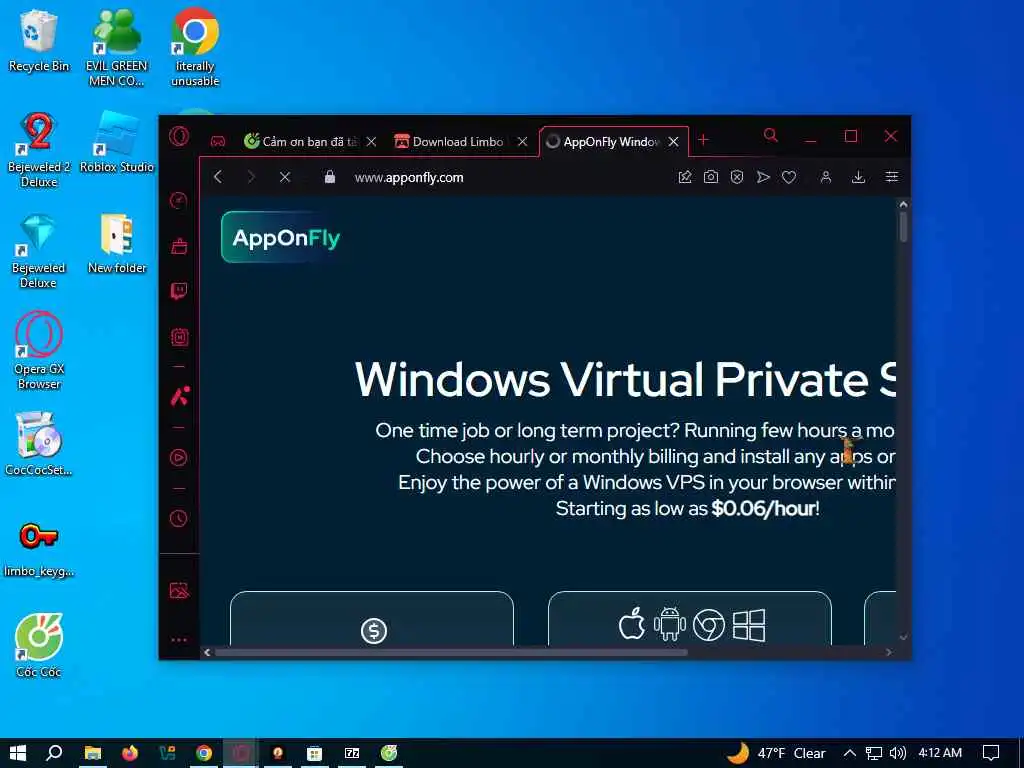This screenshot has width=1024, height=768.
Task: Click the vertical scrollbar down arrow
Action: pyautogui.click(x=903, y=637)
